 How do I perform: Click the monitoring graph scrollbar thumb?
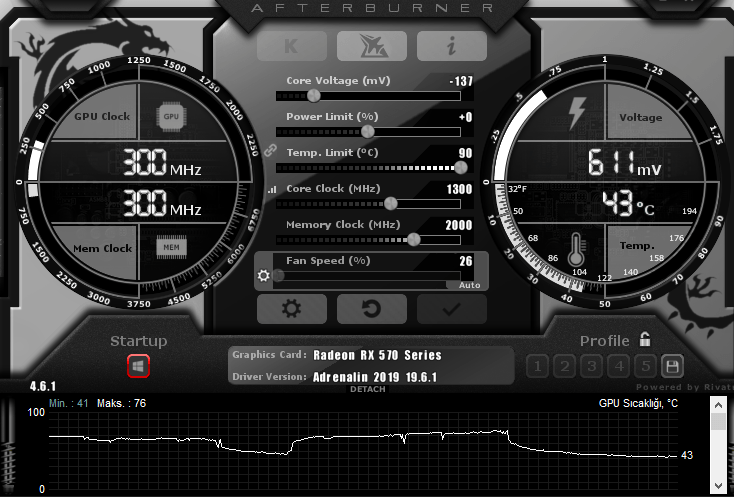[x=718, y=421]
